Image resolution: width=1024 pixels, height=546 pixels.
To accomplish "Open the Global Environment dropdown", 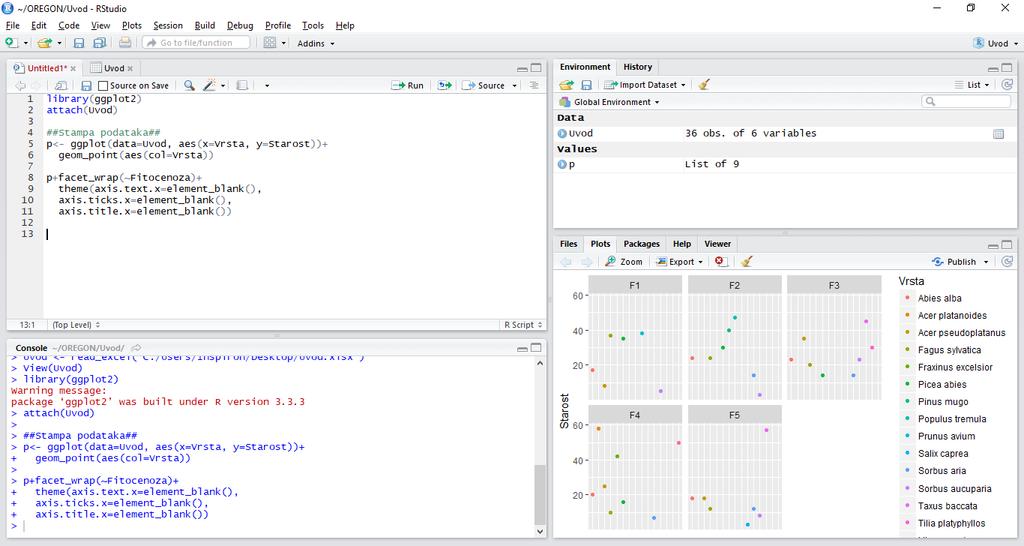I will (610, 102).
